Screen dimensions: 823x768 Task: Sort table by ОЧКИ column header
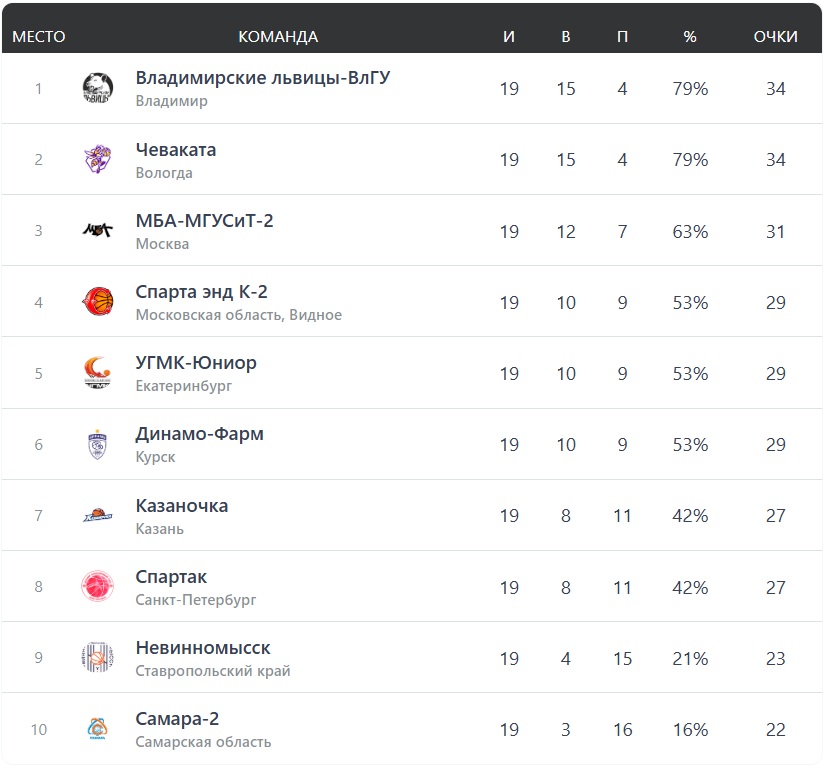pos(775,37)
